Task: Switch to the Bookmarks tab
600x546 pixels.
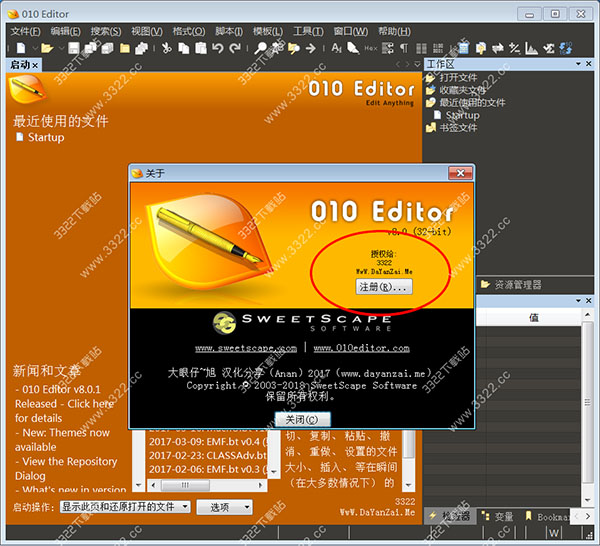Action: [x=547, y=517]
